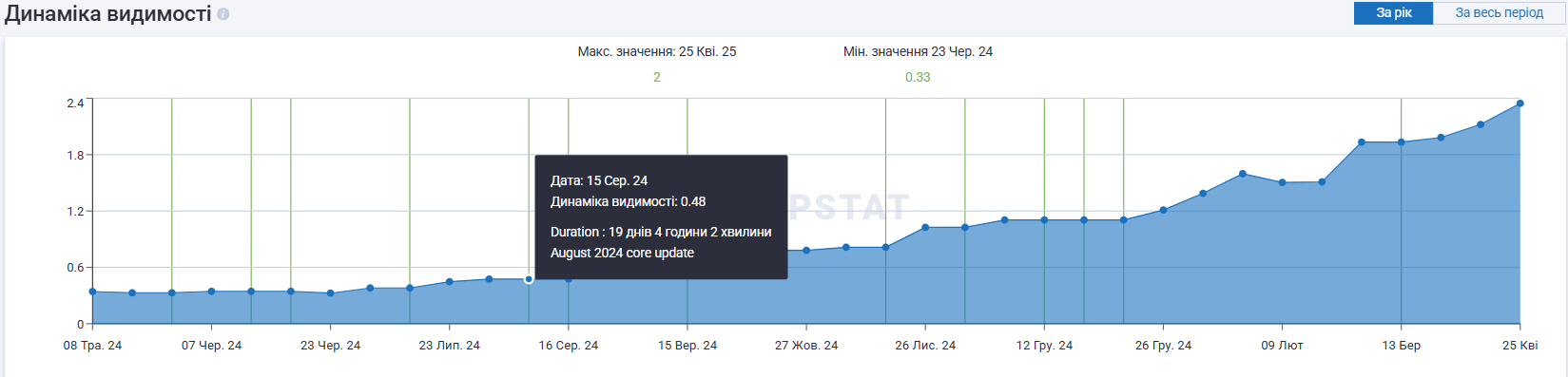Click the first data point at 08 Тра. 24
This screenshot has width=1568, height=377.
pyautogui.click(x=92, y=292)
